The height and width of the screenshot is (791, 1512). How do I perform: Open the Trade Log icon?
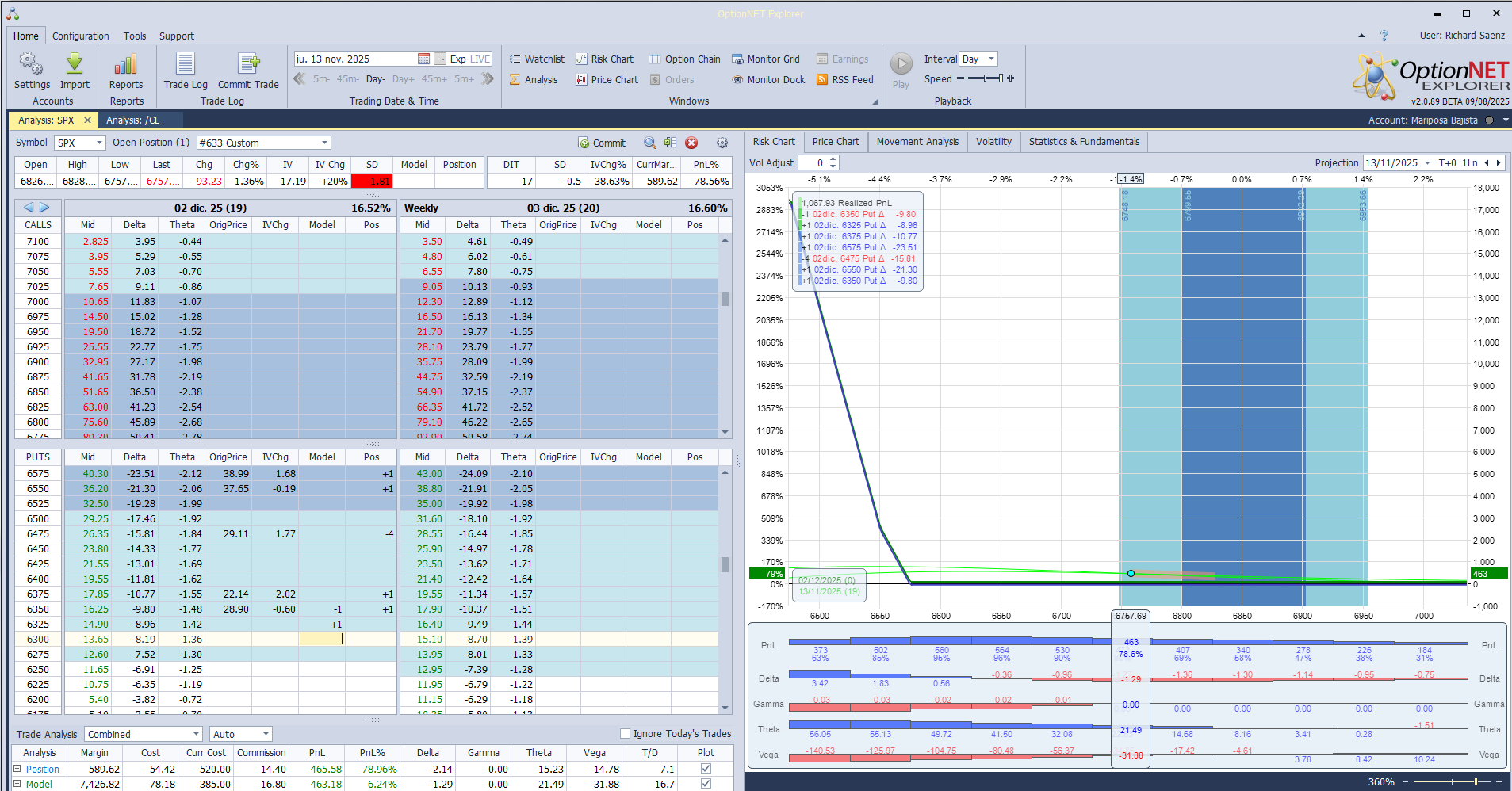(x=186, y=64)
